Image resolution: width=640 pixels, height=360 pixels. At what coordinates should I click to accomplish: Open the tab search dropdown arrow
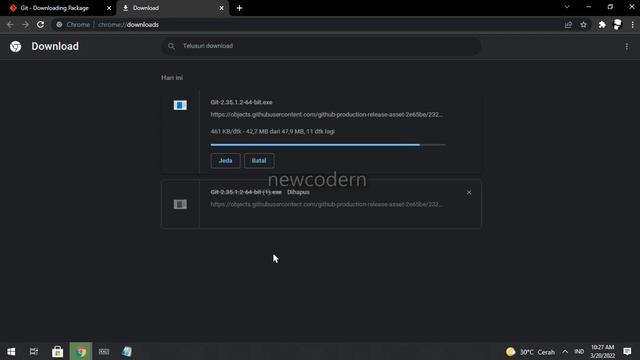[x=567, y=7]
